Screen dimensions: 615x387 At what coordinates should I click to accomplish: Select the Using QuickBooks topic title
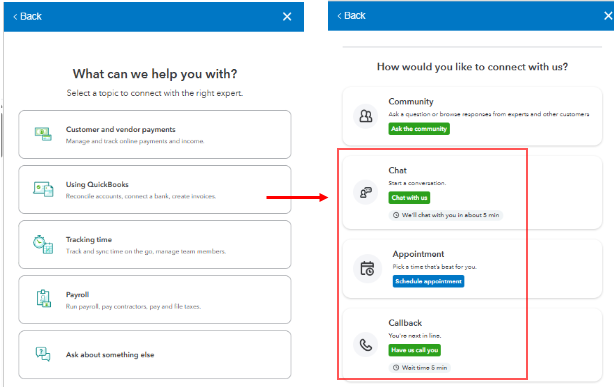(x=97, y=184)
